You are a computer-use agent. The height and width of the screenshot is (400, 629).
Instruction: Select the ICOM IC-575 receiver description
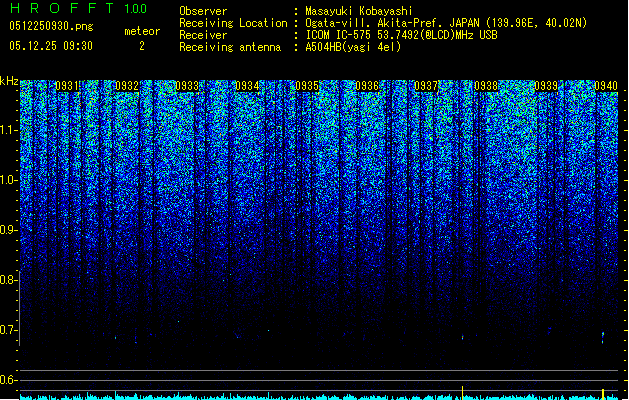tap(402, 35)
